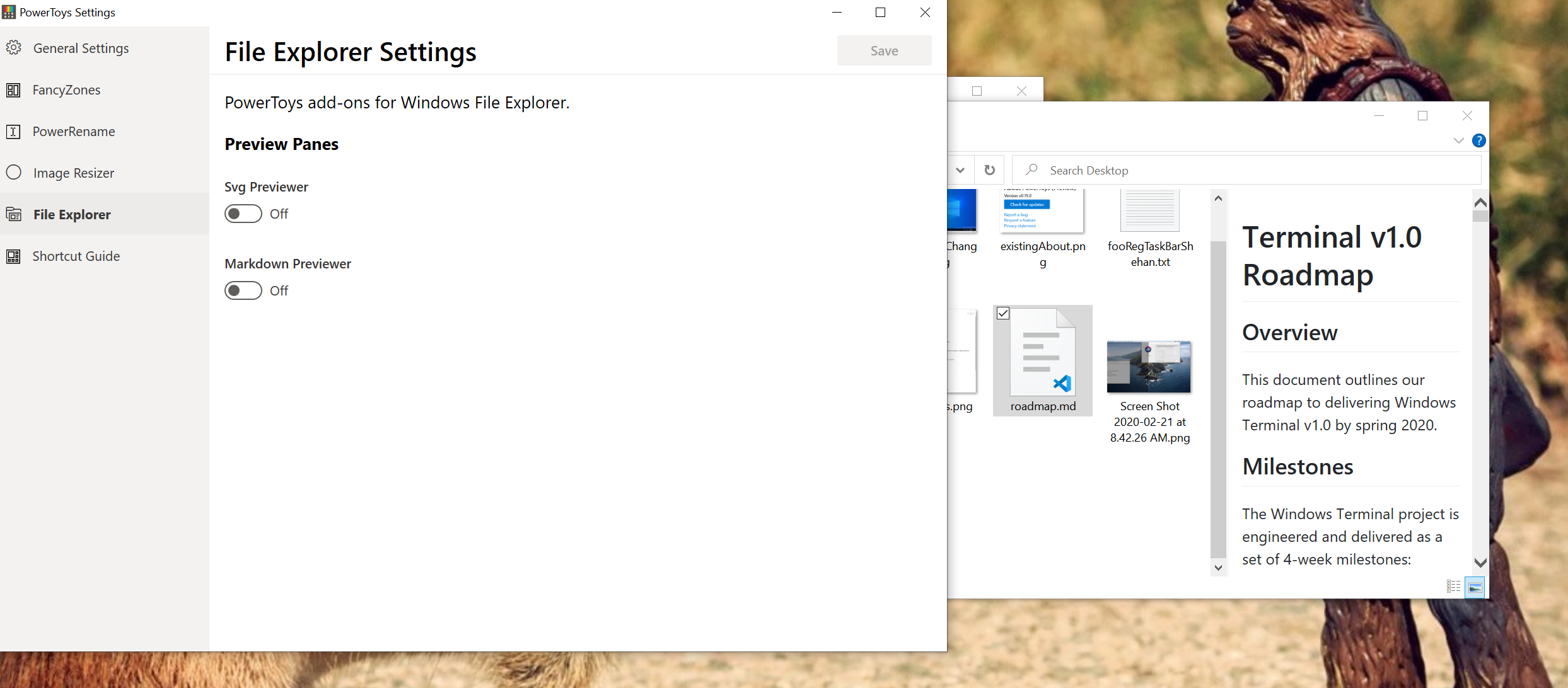
Task: Open the Help question mark button
Action: pyautogui.click(x=1479, y=140)
